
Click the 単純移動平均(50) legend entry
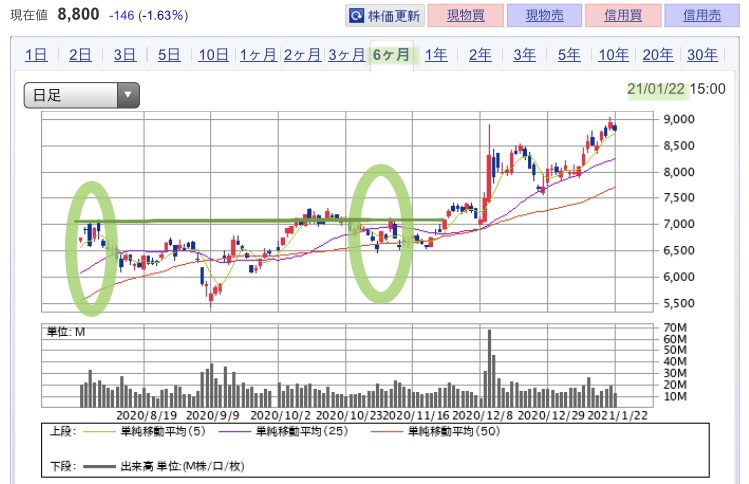(435, 431)
